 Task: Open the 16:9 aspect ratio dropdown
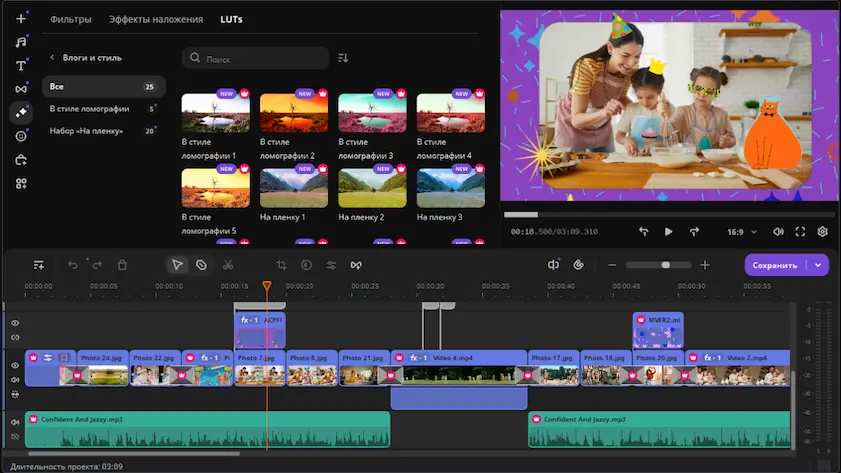coord(740,231)
